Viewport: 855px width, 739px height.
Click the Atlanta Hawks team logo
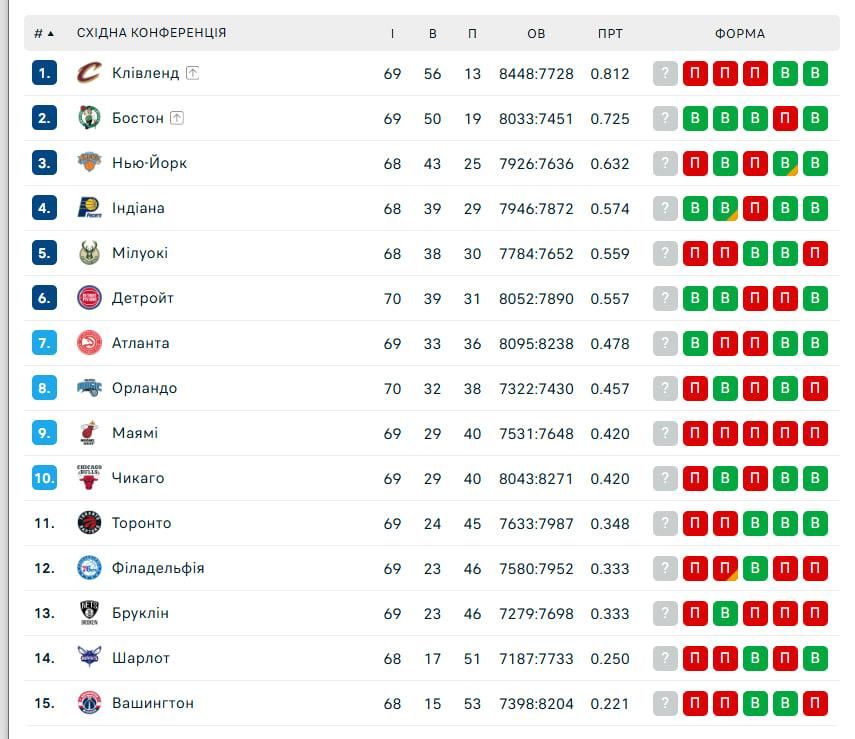[x=90, y=343]
